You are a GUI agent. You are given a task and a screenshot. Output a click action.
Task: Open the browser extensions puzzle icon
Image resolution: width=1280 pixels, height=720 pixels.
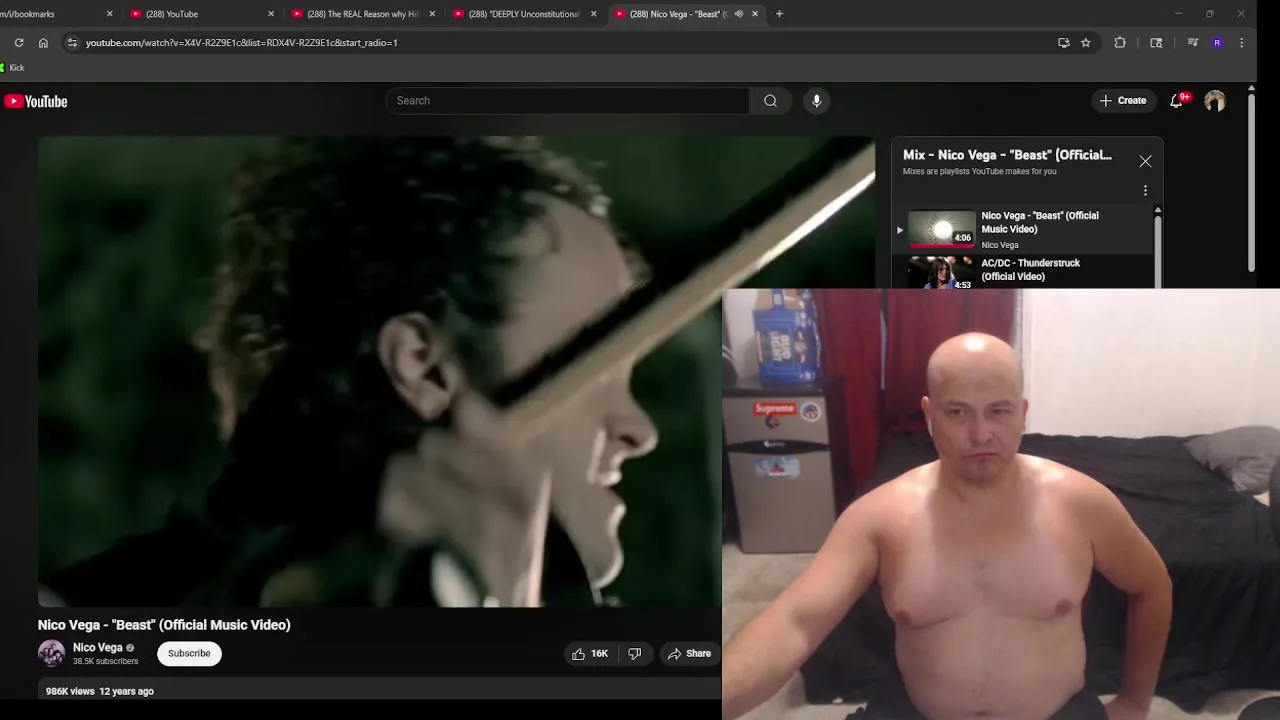pyautogui.click(x=1120, y=43)
